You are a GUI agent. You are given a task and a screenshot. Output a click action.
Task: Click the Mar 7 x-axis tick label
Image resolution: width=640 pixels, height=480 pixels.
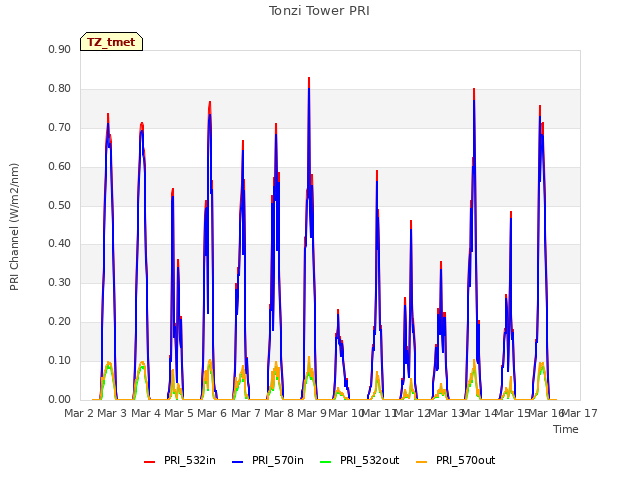(x=246, y=413)
